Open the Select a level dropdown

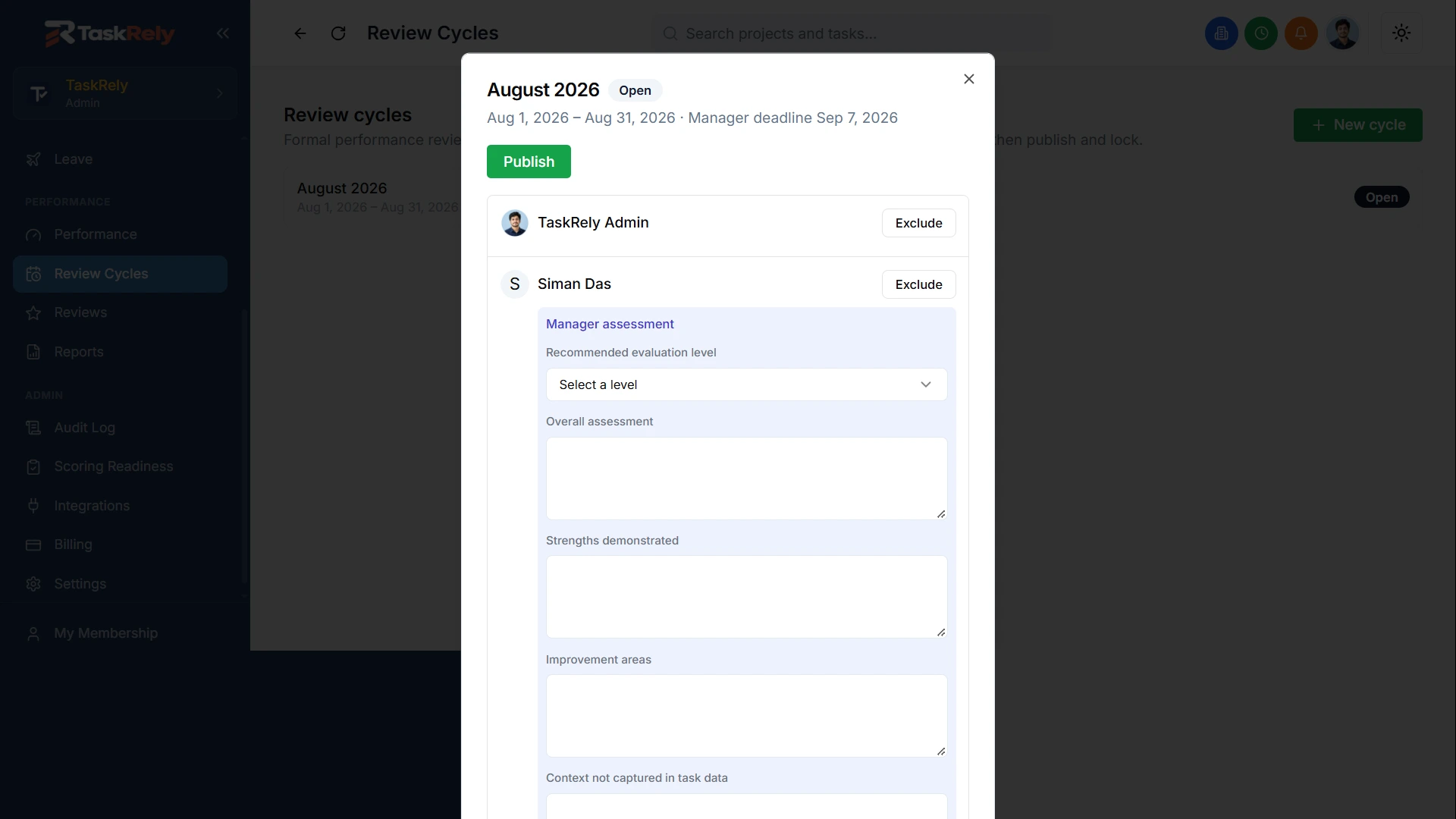tap(746, 384)
